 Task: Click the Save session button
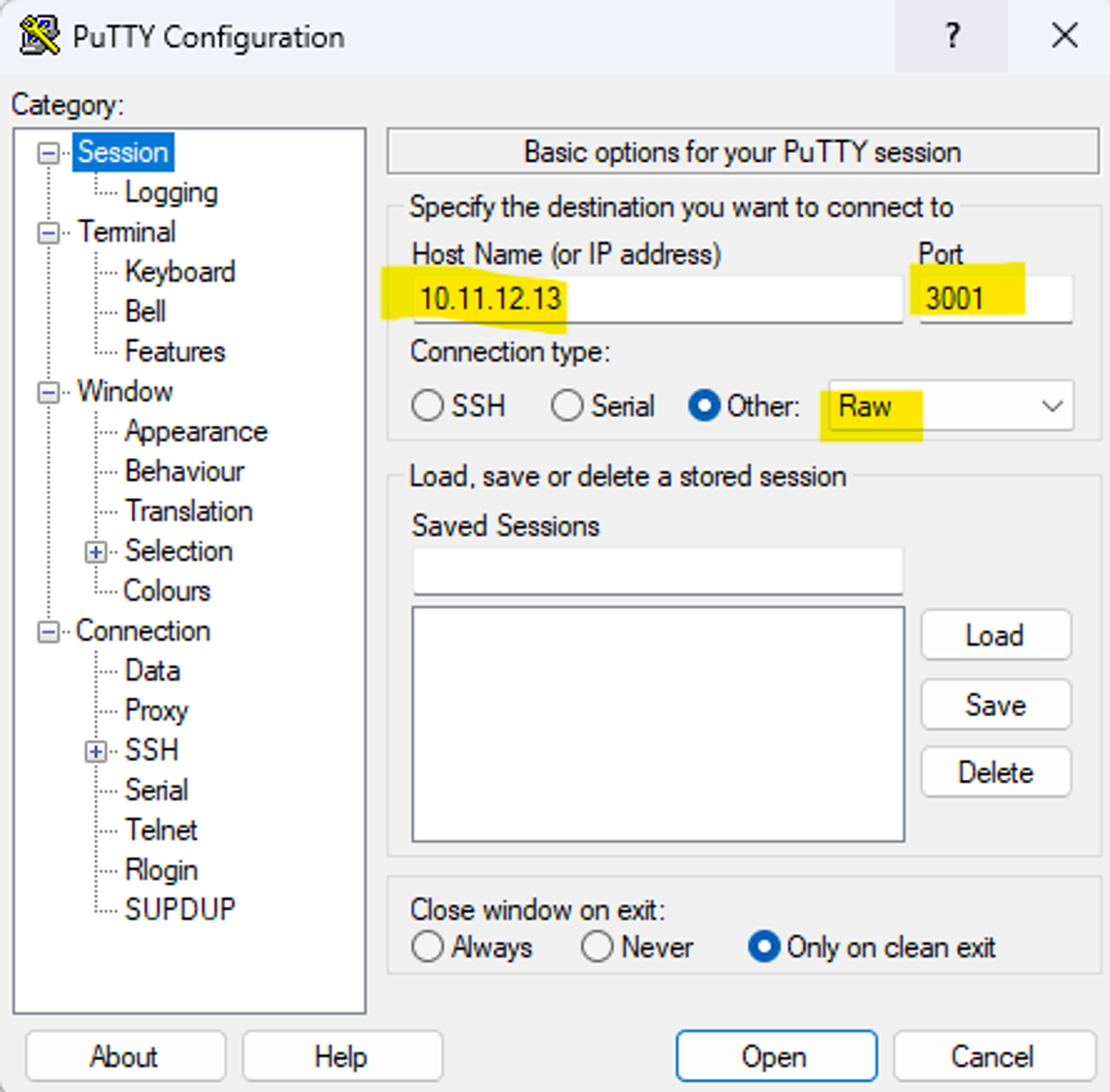click(995, 705)
